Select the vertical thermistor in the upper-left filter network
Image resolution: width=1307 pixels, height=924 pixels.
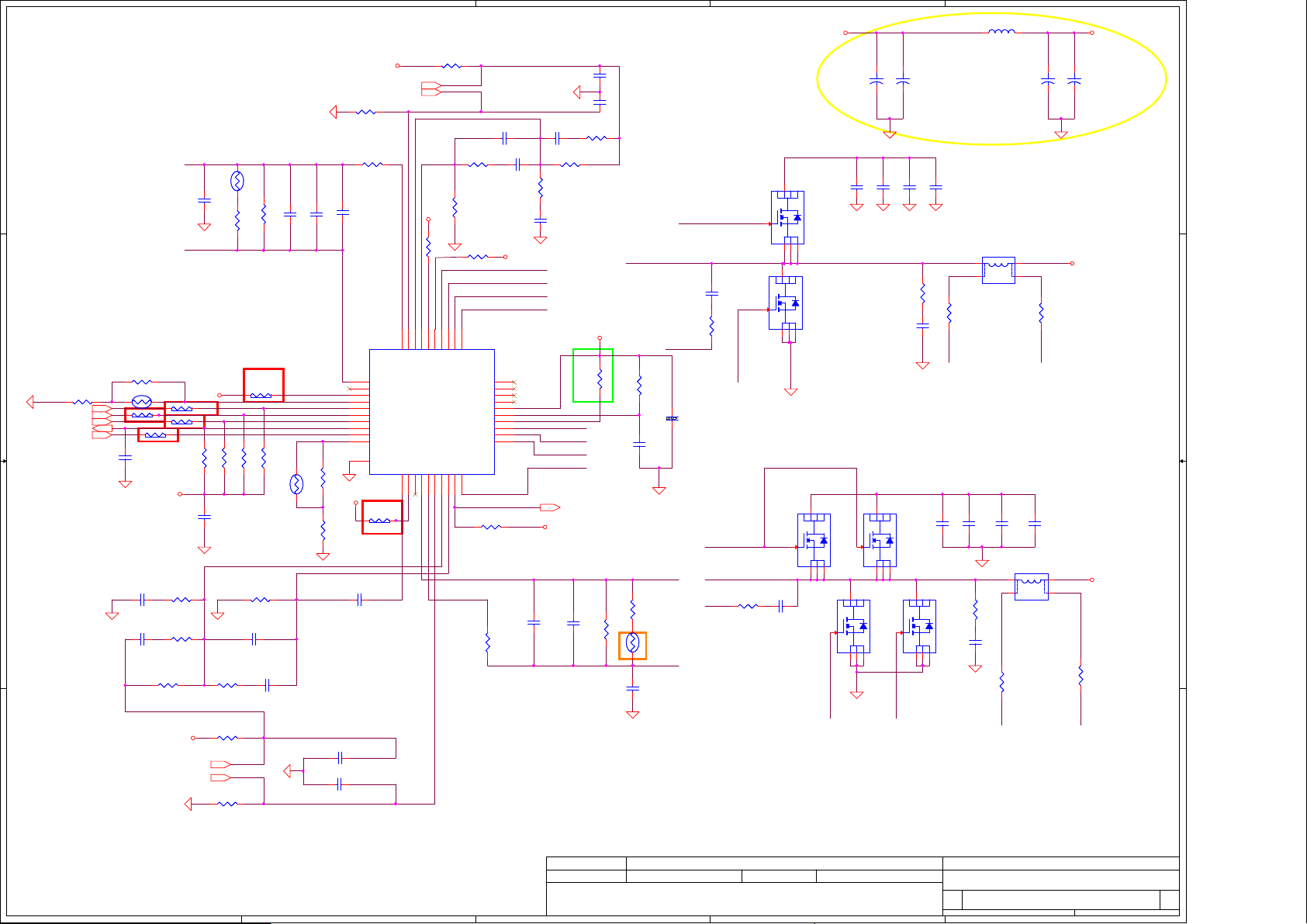click(237, 181)
